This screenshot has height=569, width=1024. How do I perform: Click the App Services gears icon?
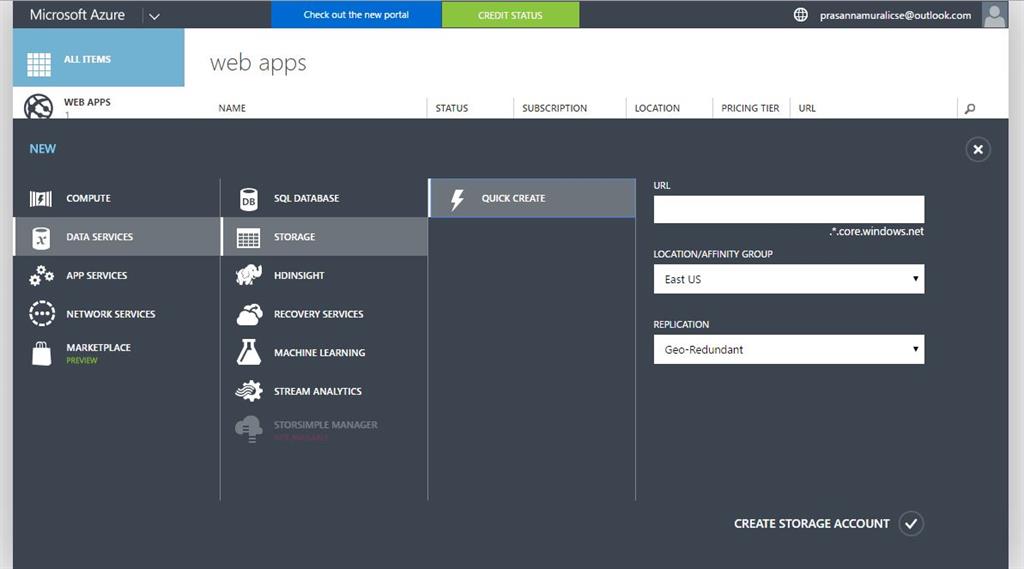pos(41,275)
